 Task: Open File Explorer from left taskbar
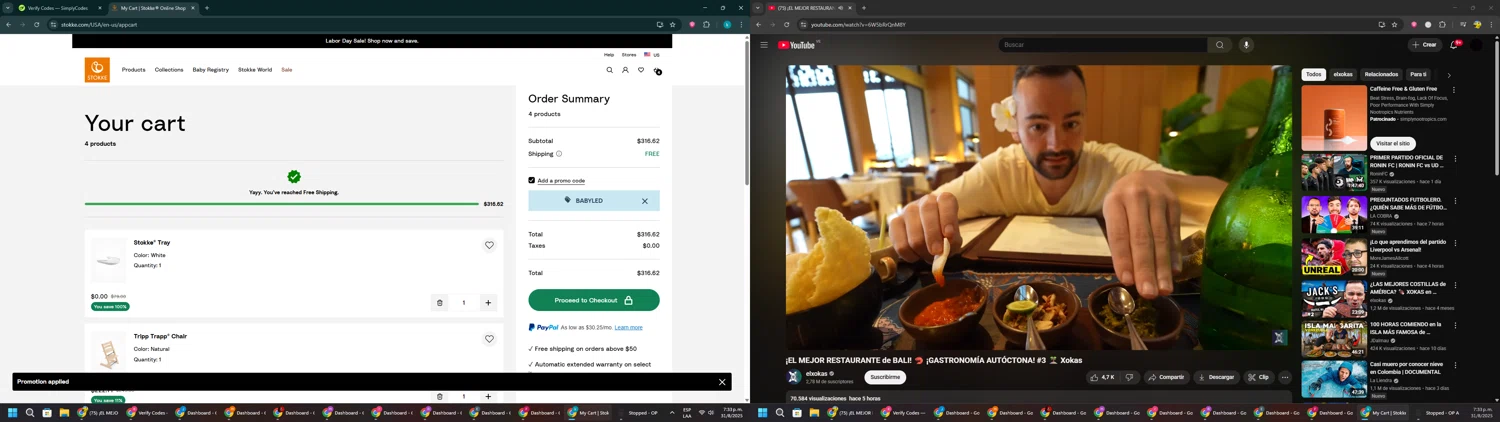(x=64, y=412)
